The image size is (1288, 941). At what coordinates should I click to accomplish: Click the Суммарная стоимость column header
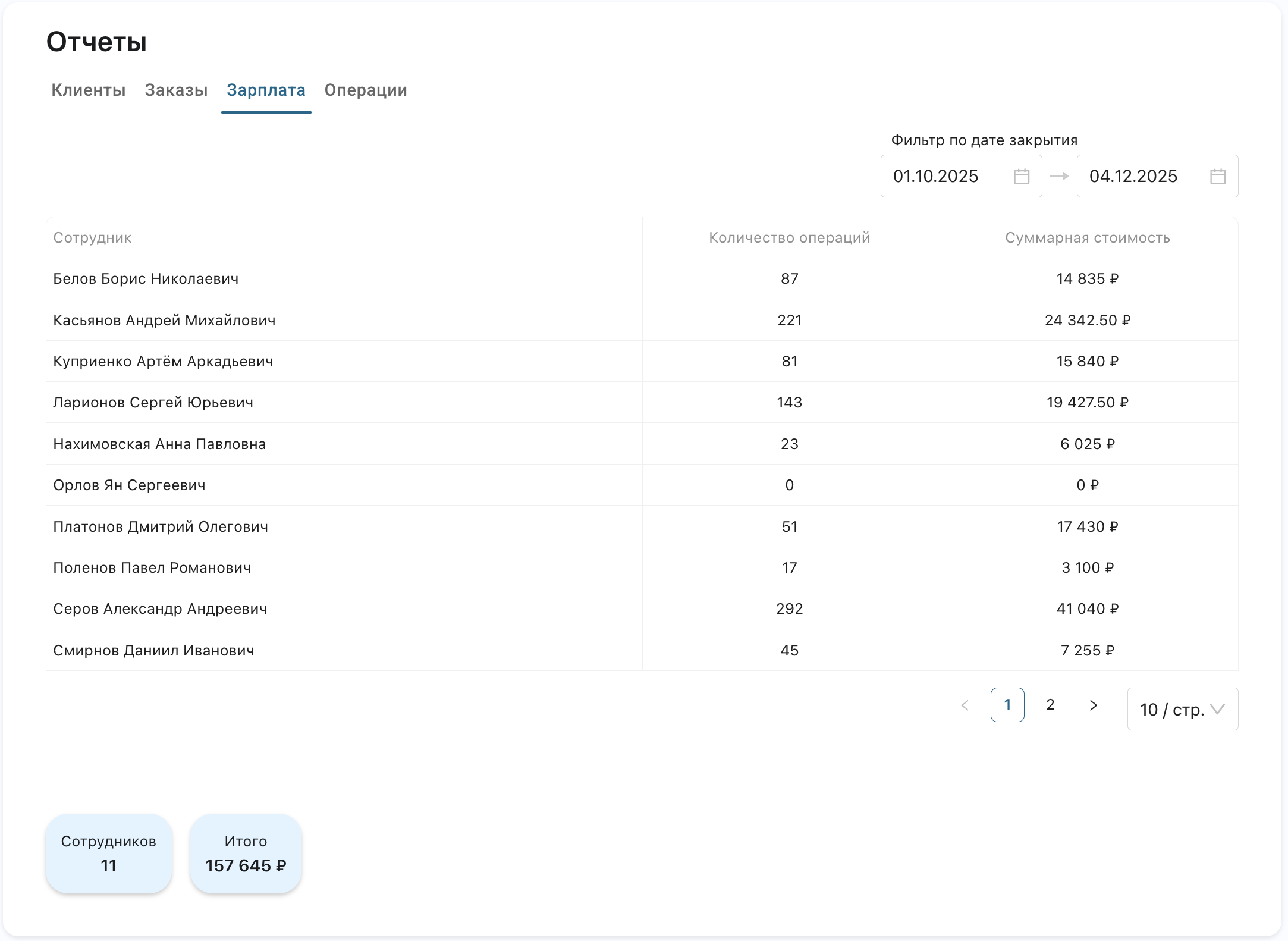pyautogui.click(x=1087, y=238)
